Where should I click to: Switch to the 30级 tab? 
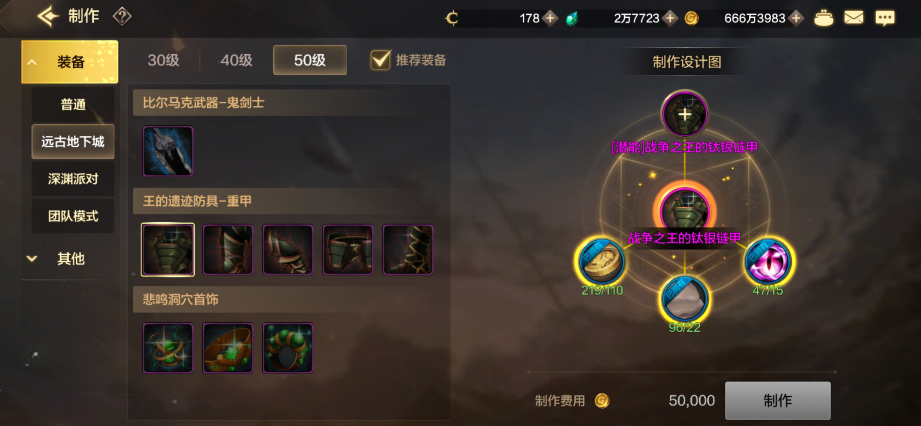pyautogui.click(x=163, y=60)
